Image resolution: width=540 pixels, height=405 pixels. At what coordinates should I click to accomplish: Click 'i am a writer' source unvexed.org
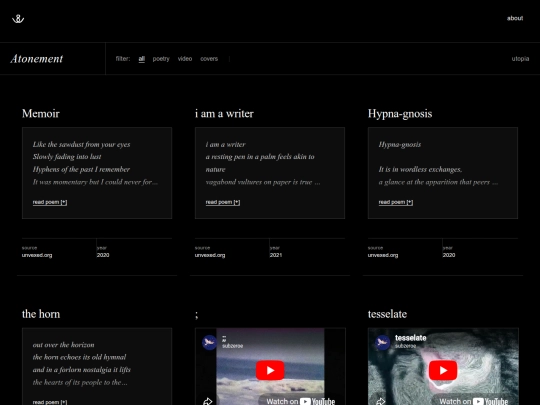point(210,255)
